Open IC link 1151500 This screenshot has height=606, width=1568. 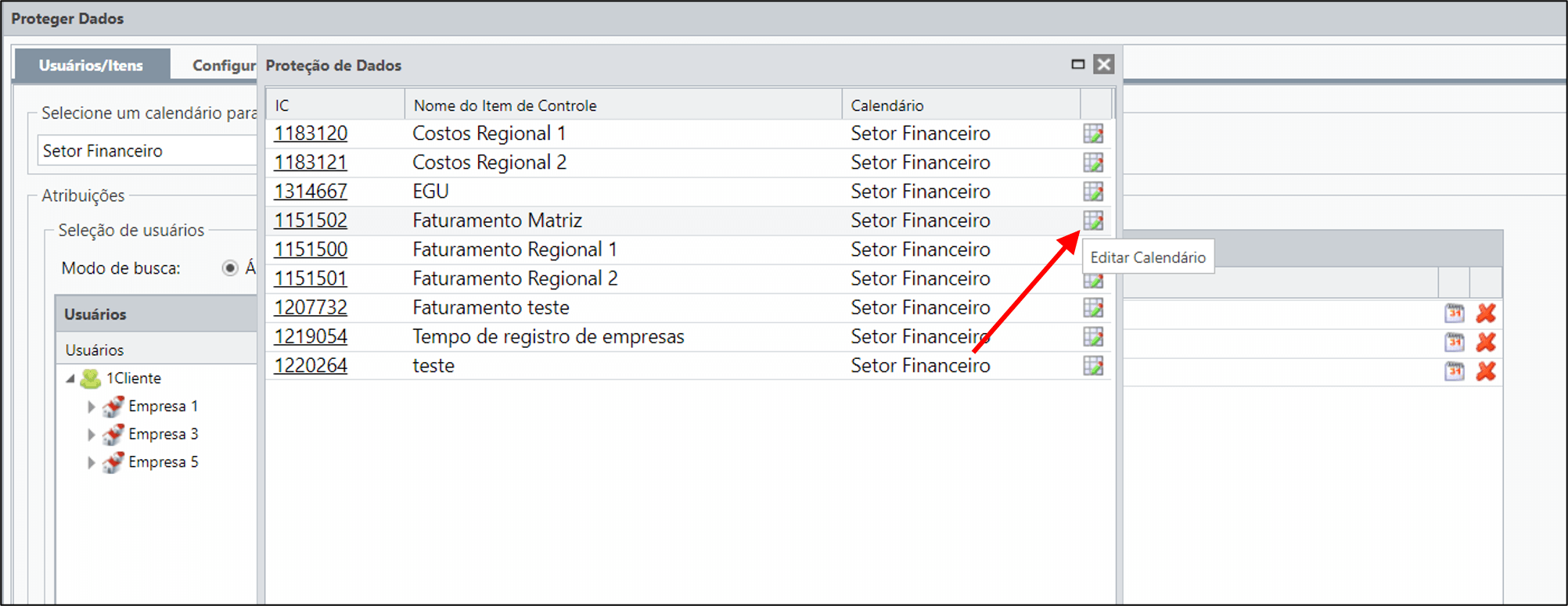[x=311, y=249]
